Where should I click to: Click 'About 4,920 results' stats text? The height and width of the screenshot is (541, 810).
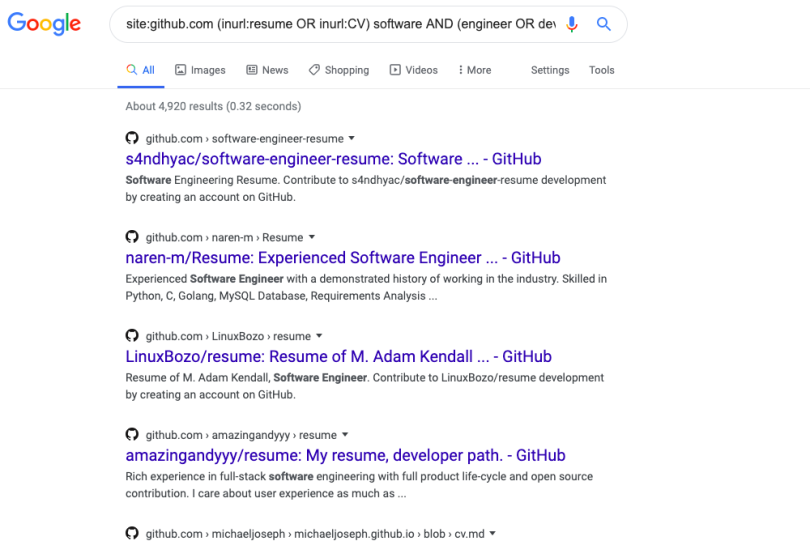[213, 106]
